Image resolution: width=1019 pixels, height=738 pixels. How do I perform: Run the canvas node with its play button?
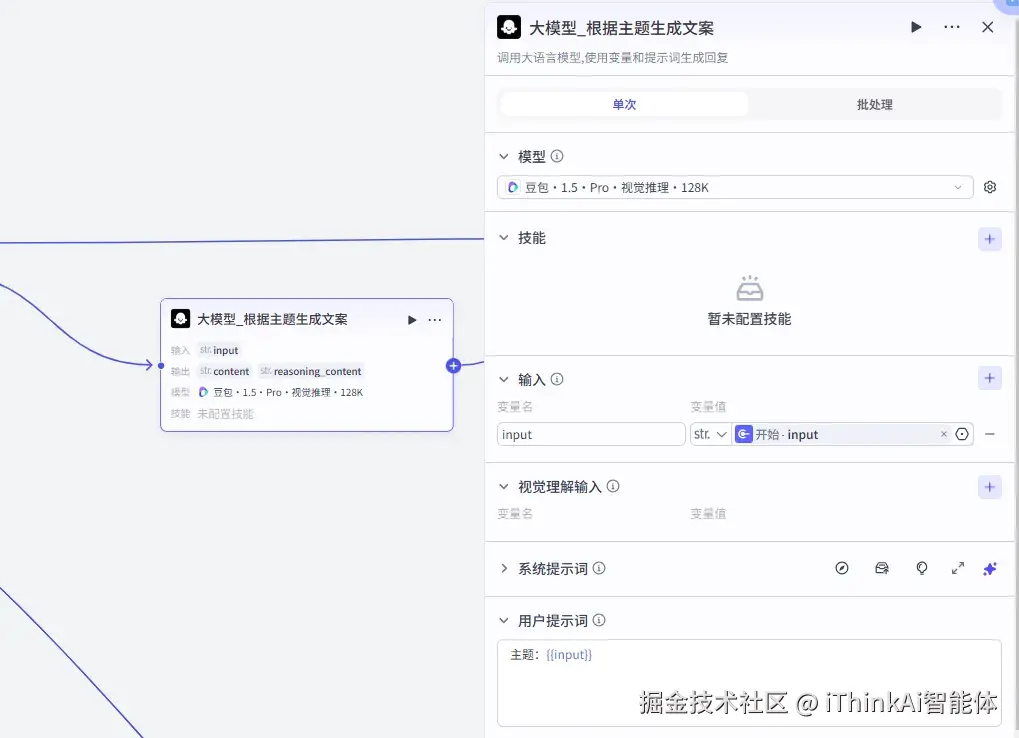tap(411, 320)
